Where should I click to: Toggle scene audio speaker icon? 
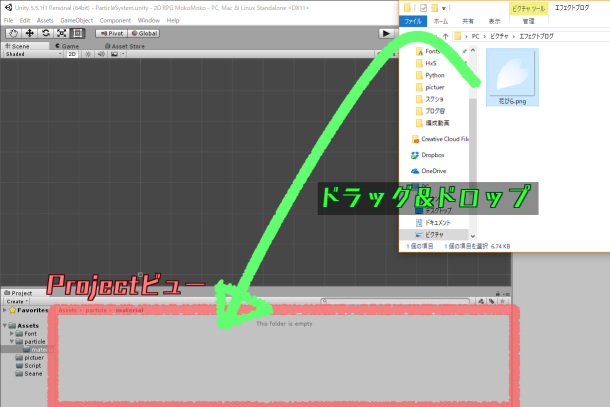click(101, 54)
